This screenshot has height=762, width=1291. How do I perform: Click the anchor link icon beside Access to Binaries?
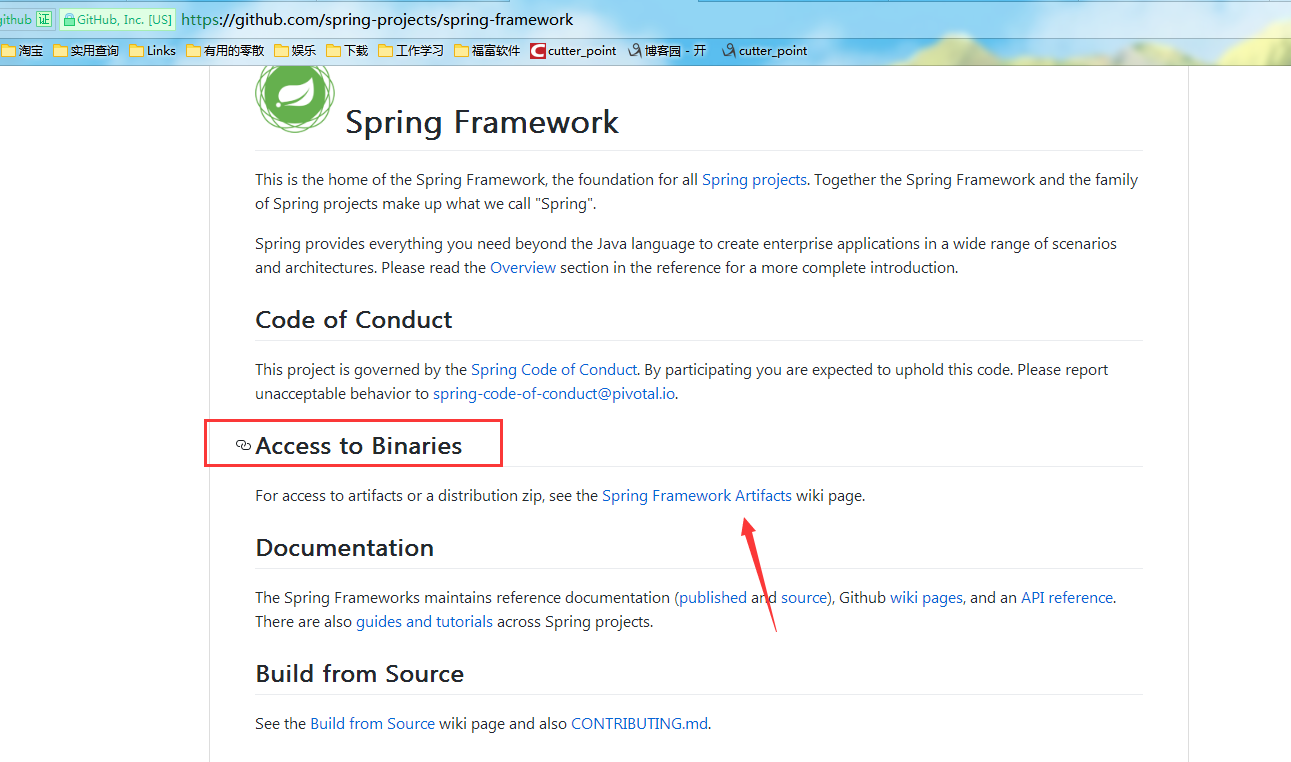point(243,445)
